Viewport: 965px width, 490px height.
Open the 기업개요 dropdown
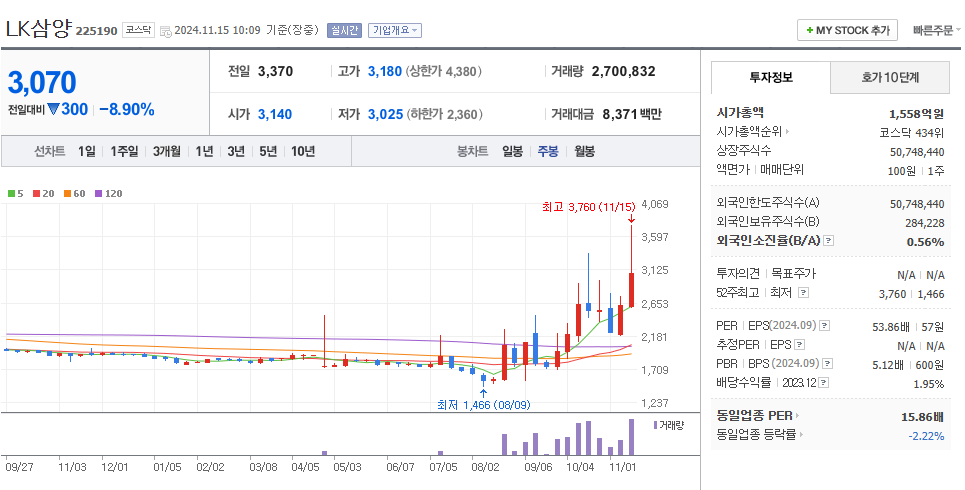pos(395,30)
